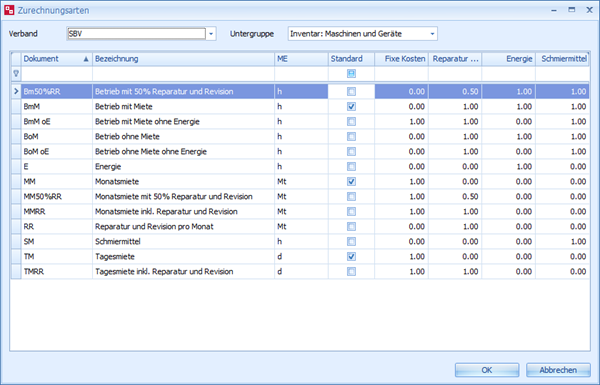
Task: Click the Schmiermittel column header
Action: [x=562, y=59]
